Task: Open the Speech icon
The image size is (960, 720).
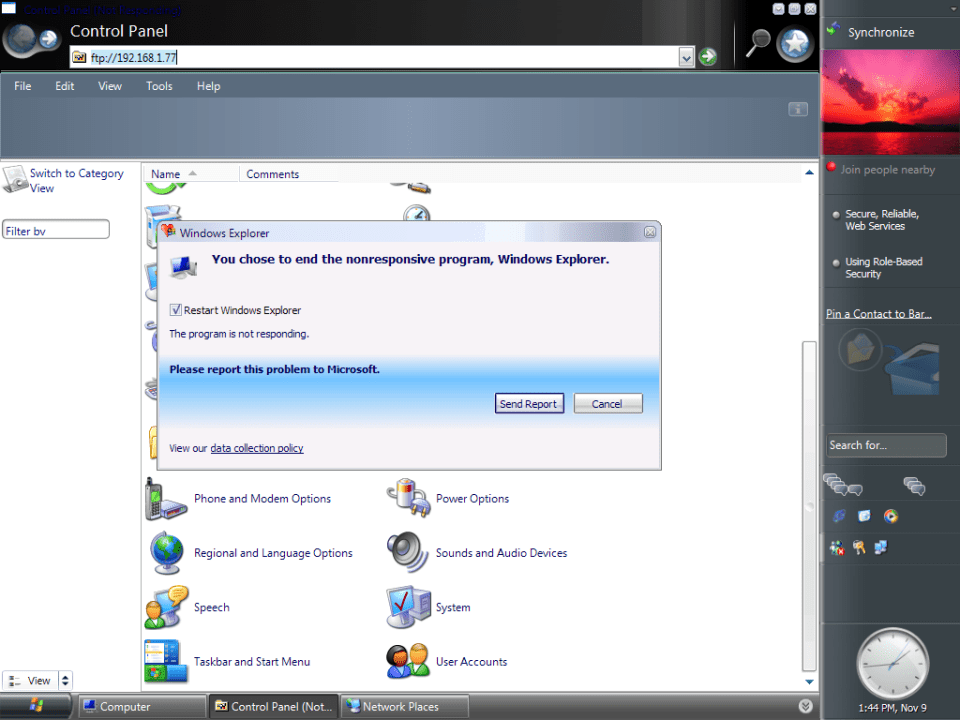Action: pos(166,607)
